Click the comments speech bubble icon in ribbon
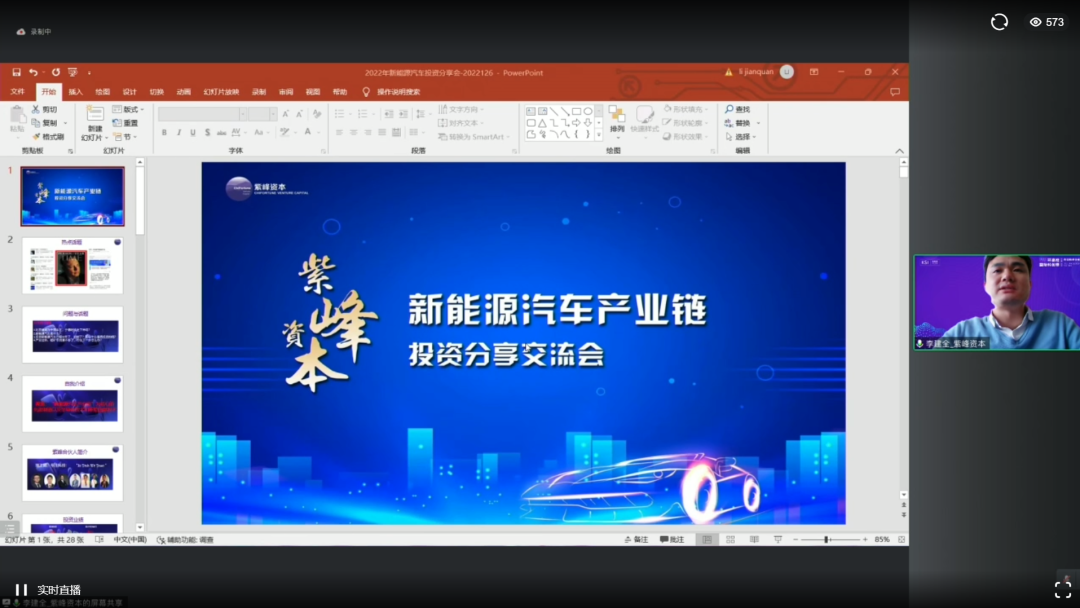 tap(895, 92)
